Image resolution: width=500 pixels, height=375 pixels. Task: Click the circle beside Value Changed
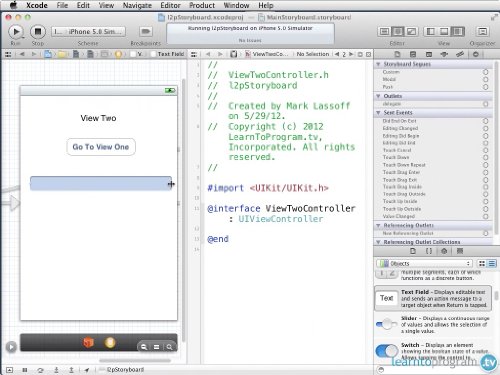[485, 216]
